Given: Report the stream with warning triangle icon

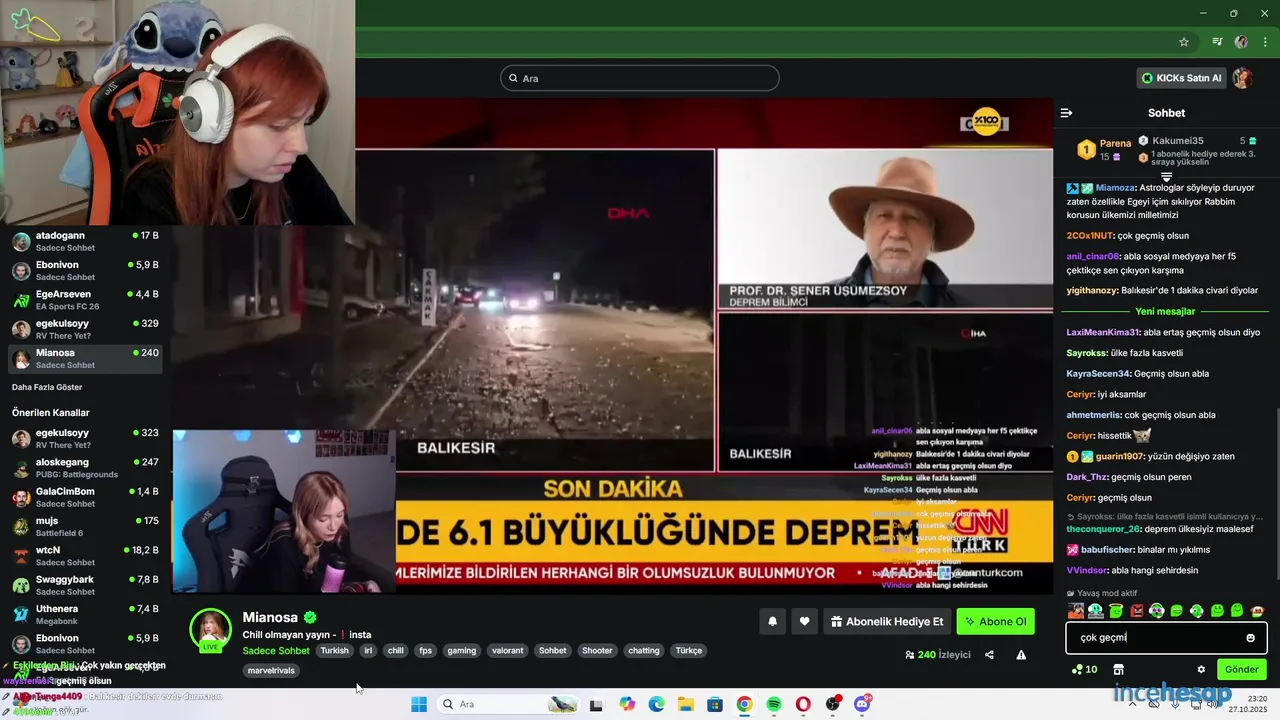Looking at the screenshot, I should [x=1021, y=655].
